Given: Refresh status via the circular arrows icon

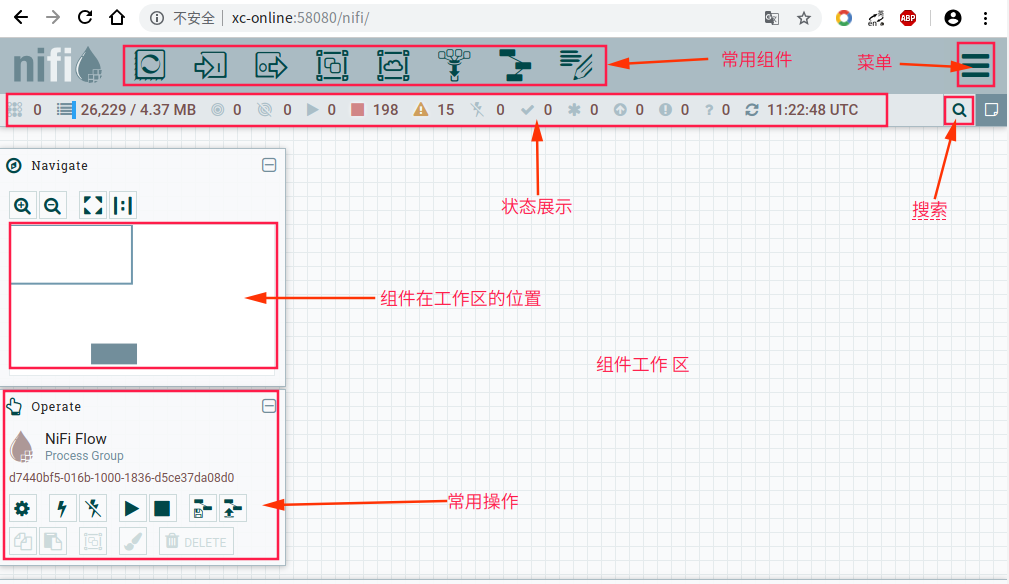Looking at the screenshot, I should coord(752,110).
